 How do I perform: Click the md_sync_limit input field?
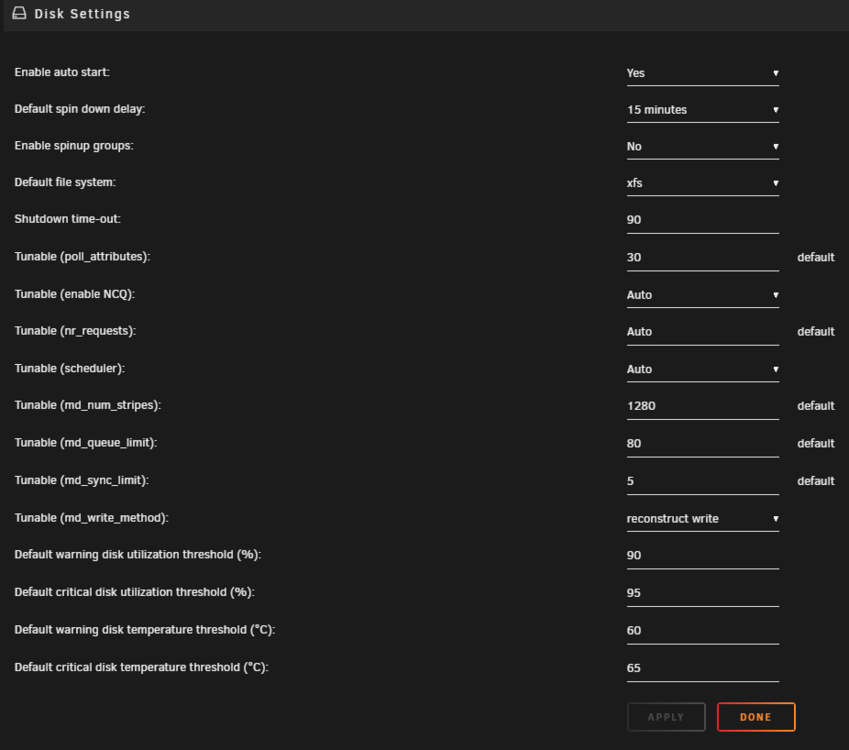click(703, 481)
